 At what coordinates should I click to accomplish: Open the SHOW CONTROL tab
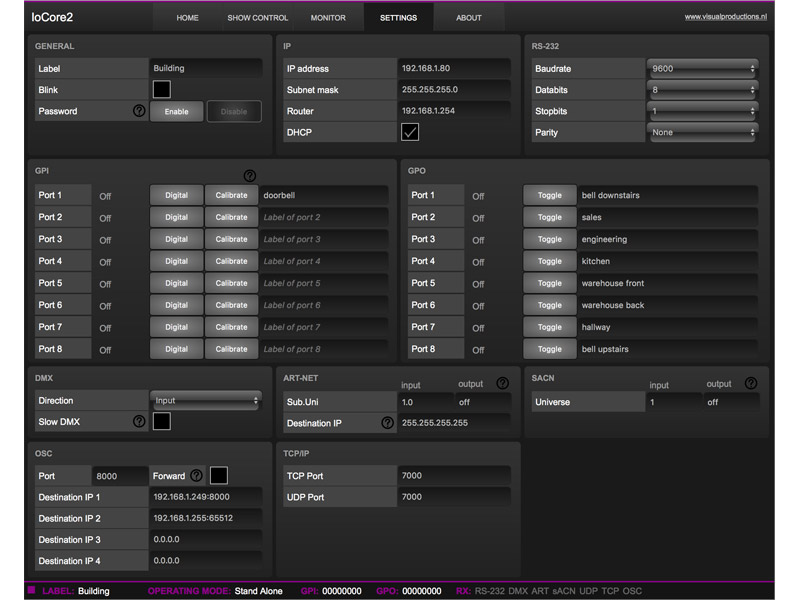(x=258, y=17)
